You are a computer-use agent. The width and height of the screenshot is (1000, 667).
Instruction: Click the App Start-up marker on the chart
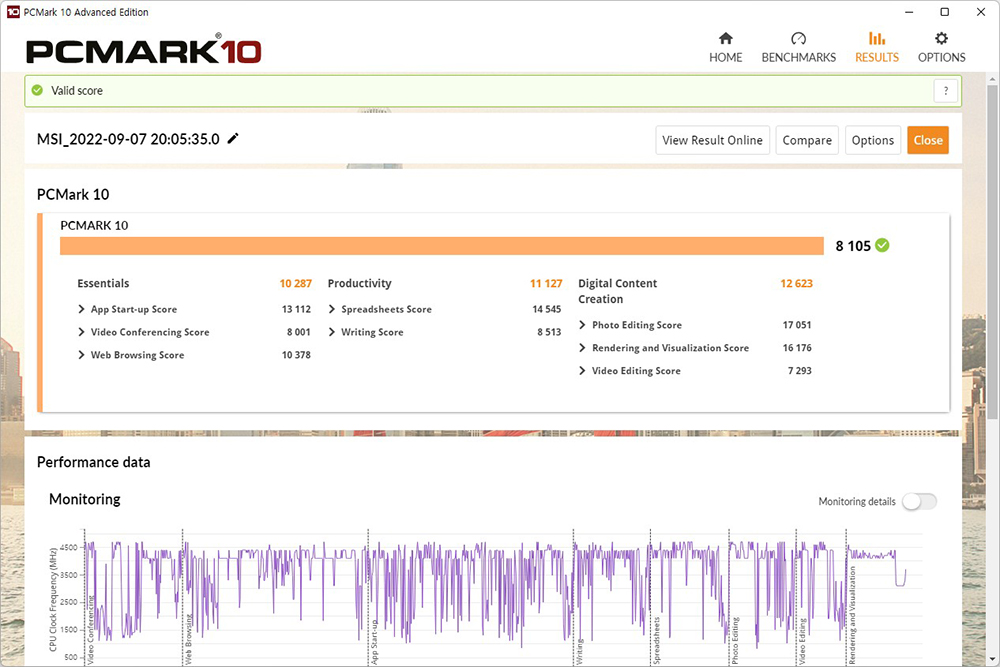[x=374, y=642]
